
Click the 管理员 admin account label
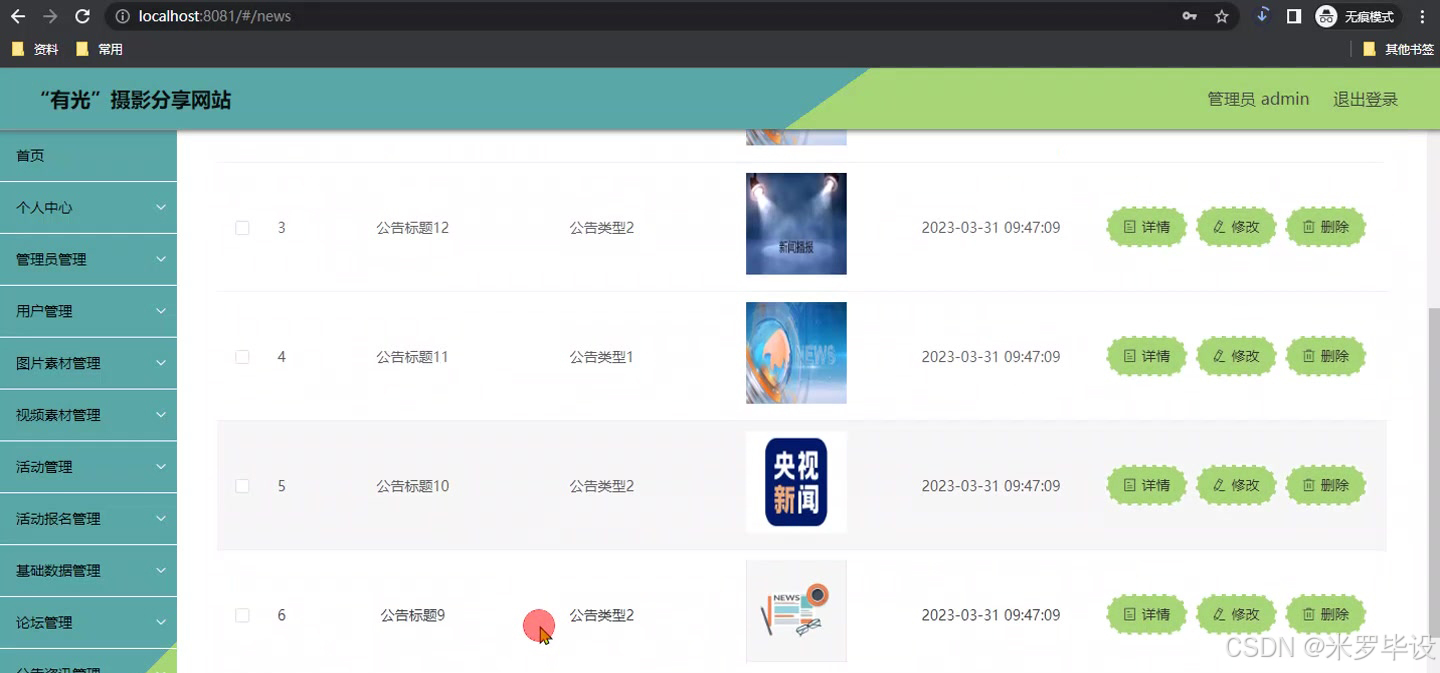[x=1257, y=98]
